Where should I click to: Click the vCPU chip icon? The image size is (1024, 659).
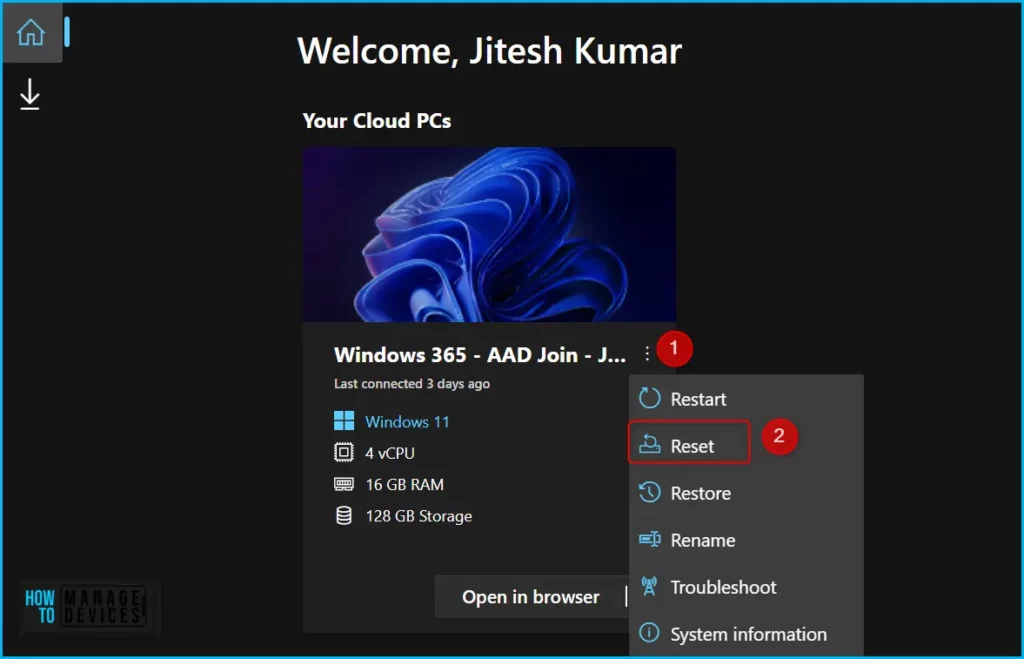pyautogui.click(x=344, y=452)
